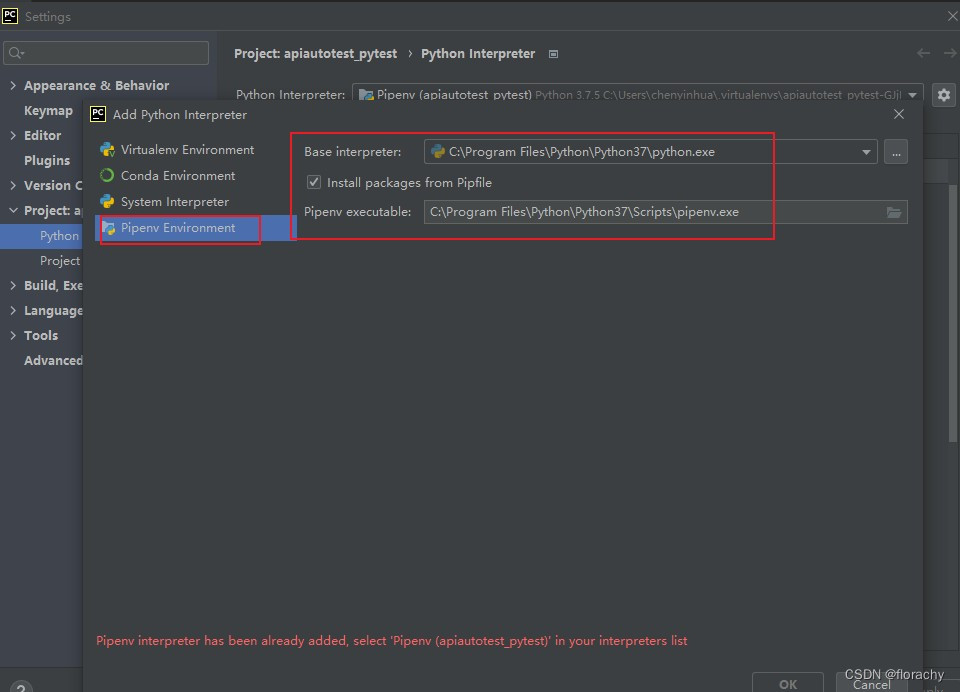This screenshot has width=960, height=692.
Task: Open the Base interpreter dropdown
Action: 866,151
